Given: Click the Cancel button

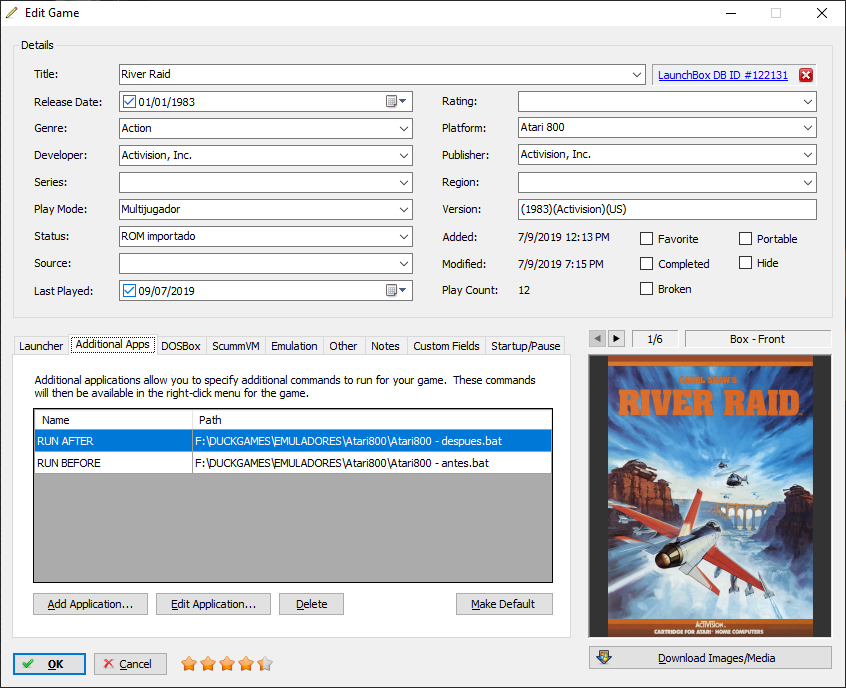Looking at the screenshot, I should click(130, 664).
